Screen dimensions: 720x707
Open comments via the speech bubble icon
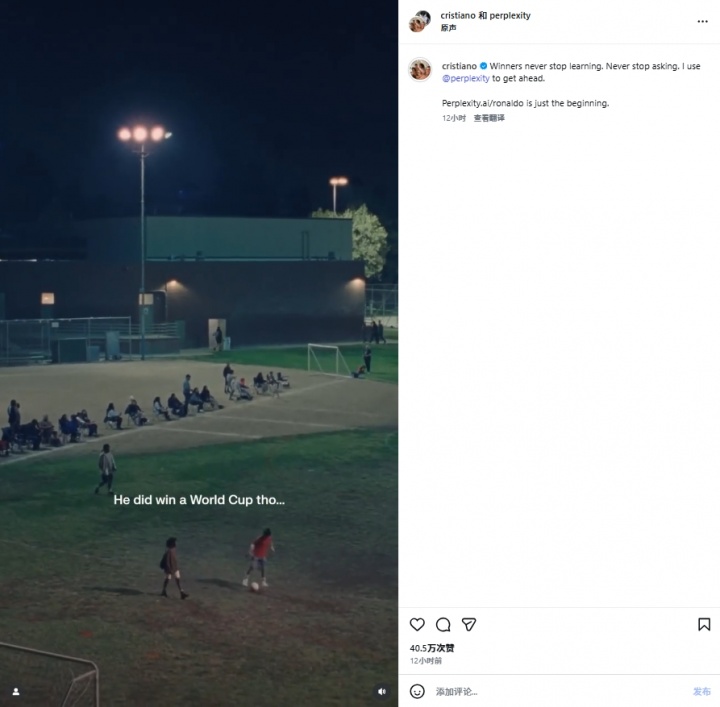(443, 624)
